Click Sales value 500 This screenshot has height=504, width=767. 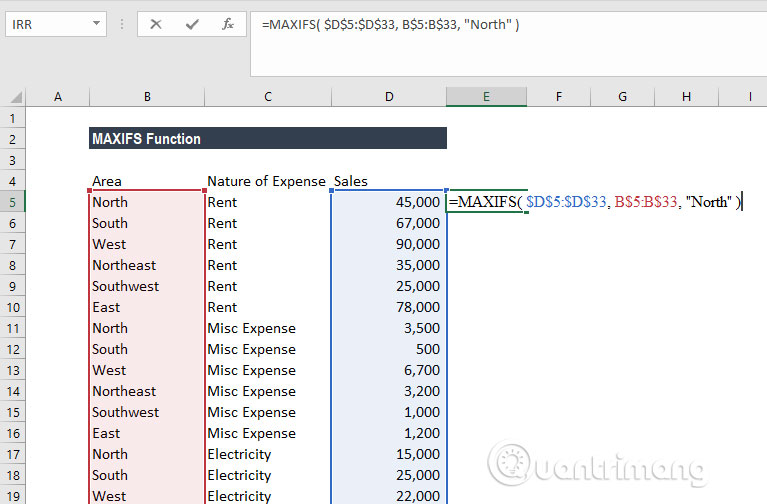428,349
